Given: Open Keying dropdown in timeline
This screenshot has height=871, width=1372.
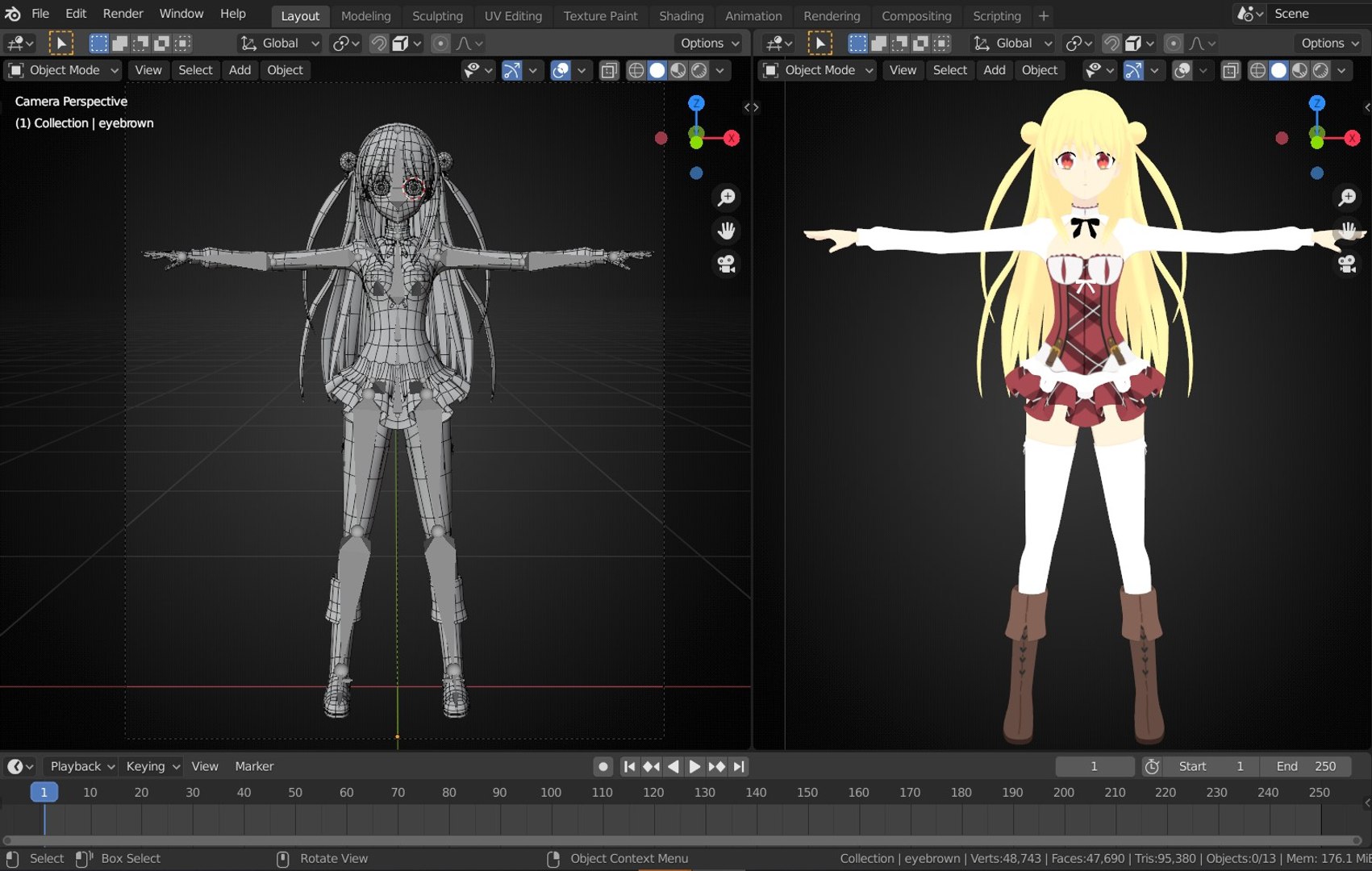Looking at the screenshot, I should [x=152, y=766].
